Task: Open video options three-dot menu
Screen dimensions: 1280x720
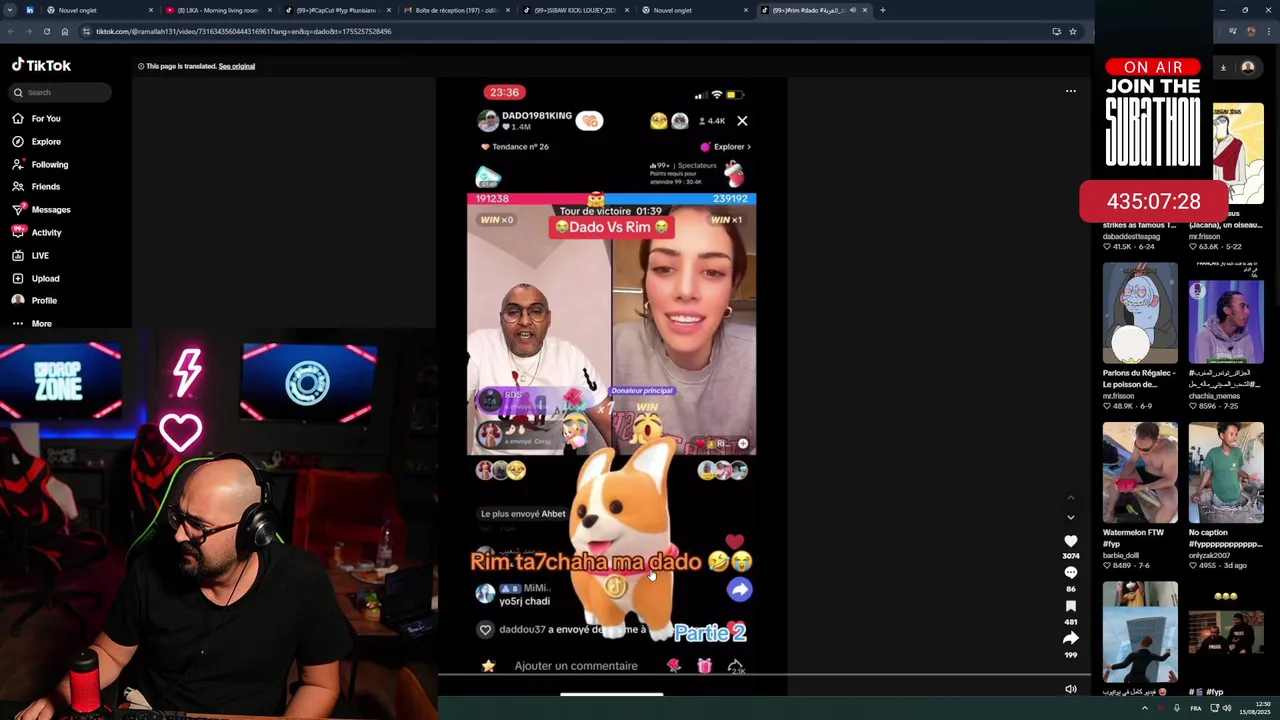Action: point(1070,91)
